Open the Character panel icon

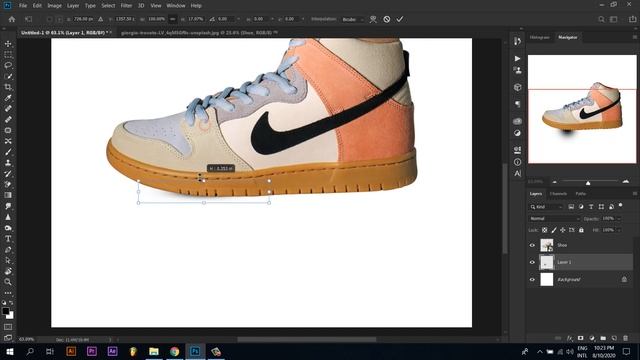tap(517, 173)
